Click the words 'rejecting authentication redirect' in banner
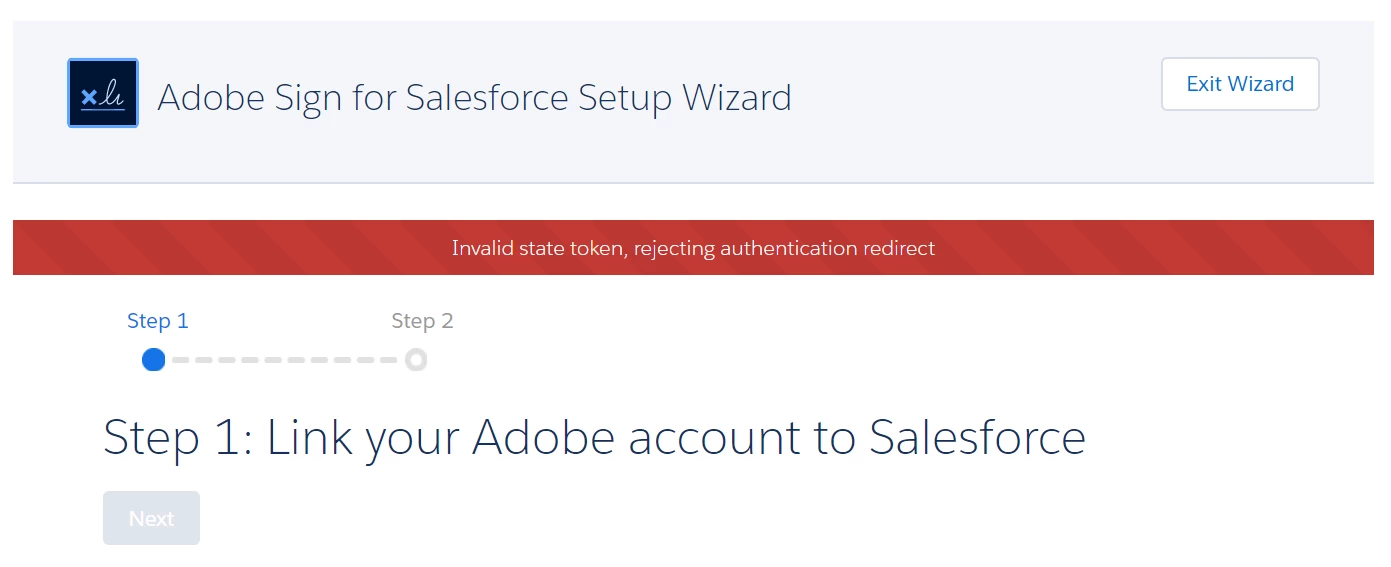 tap(786, 248)
